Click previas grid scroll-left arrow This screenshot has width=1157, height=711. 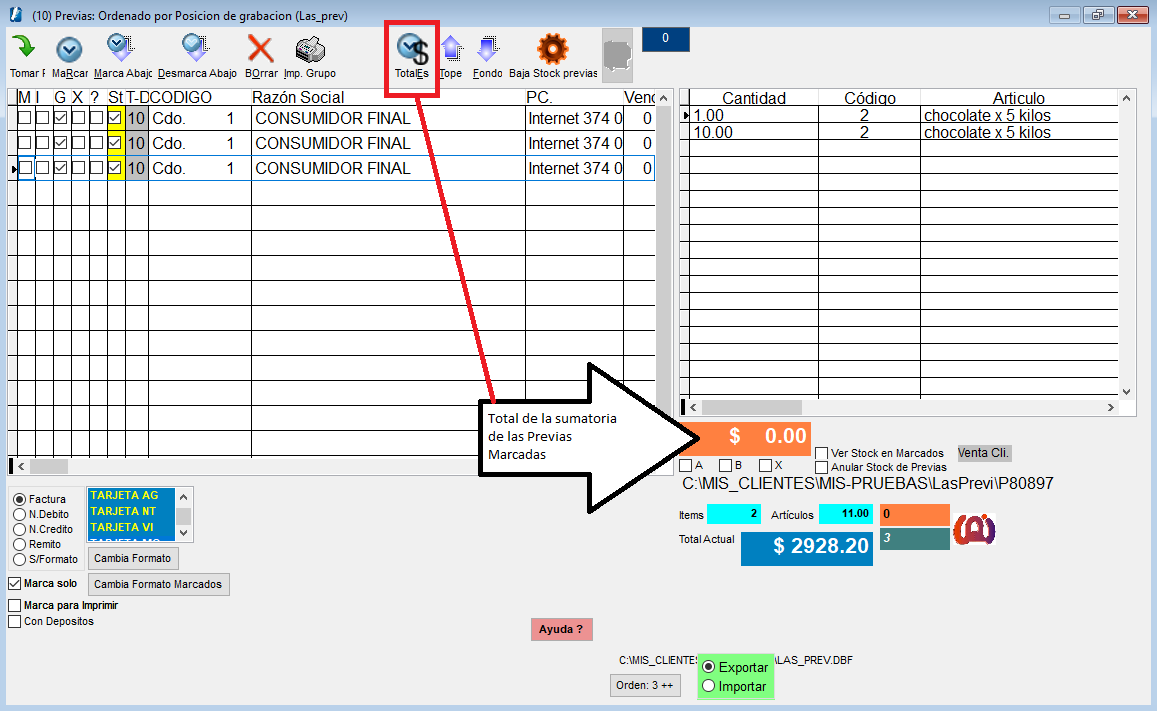tap(21, 466)
